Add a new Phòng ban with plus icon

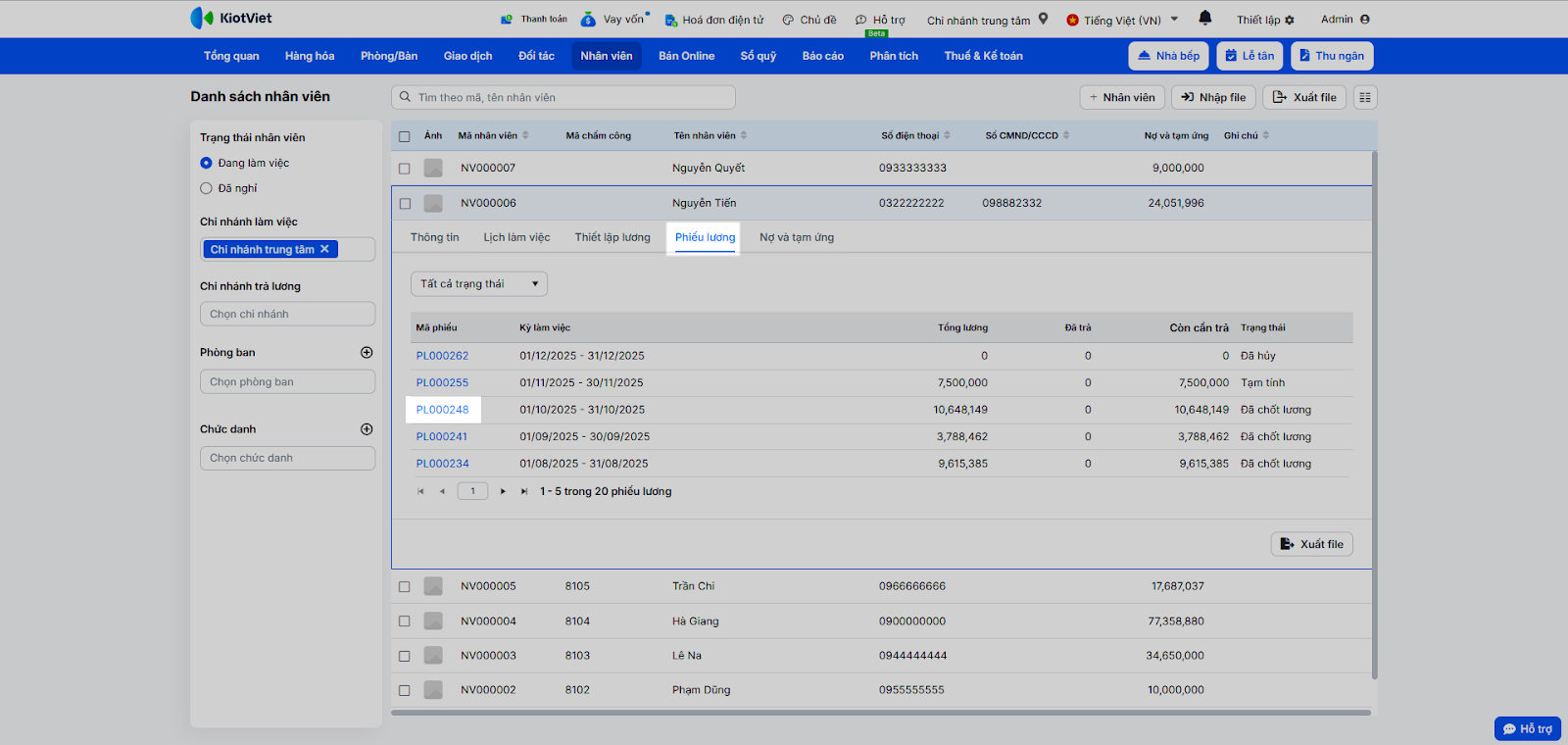[367, 353]
